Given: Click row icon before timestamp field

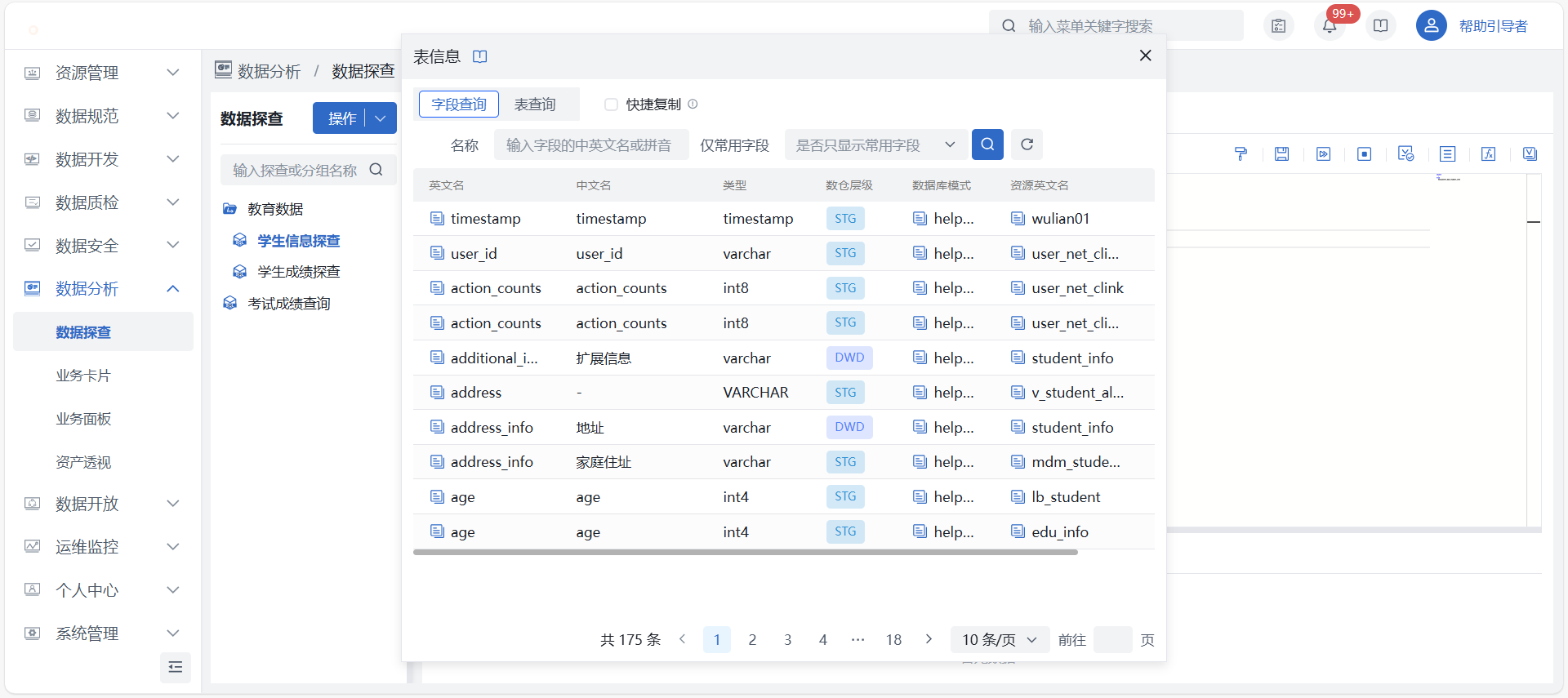Looking at the screenshot, I should tap(437, 218).
